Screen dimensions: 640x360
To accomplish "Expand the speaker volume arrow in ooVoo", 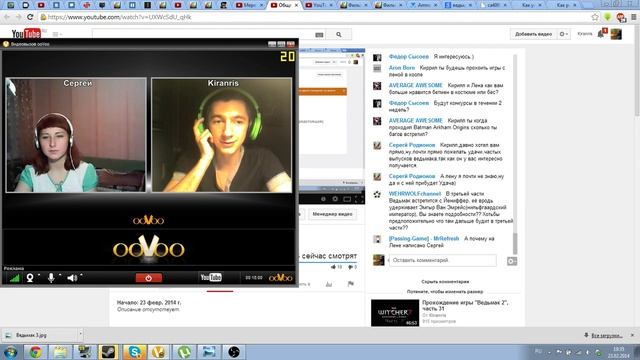I will 81,276.
